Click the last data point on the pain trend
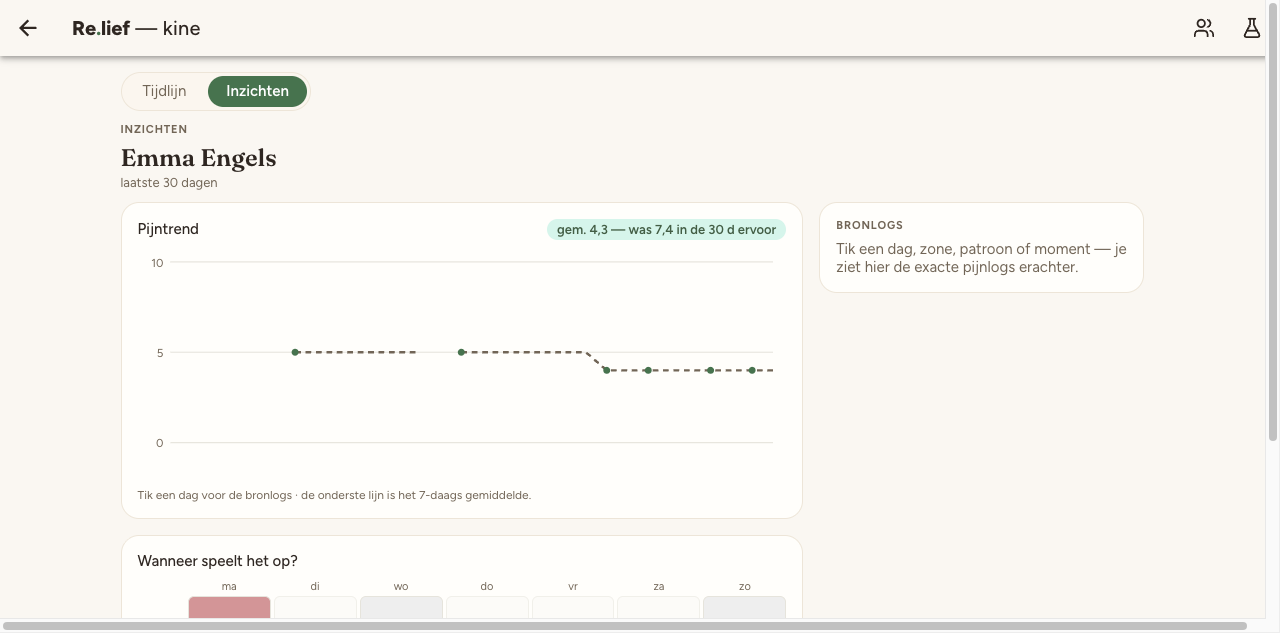Image resolution: width=1280 pixels, height=633 pixels. pyautogui.click(x=752, y=370)
